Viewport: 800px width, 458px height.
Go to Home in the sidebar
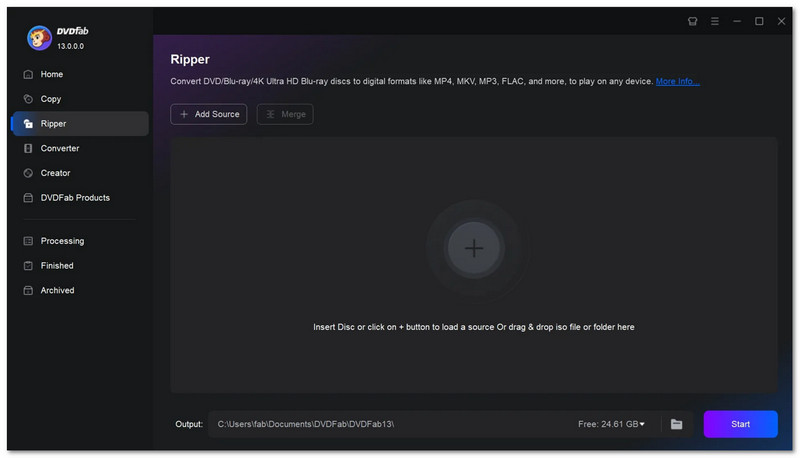click(x=52, y=74)
